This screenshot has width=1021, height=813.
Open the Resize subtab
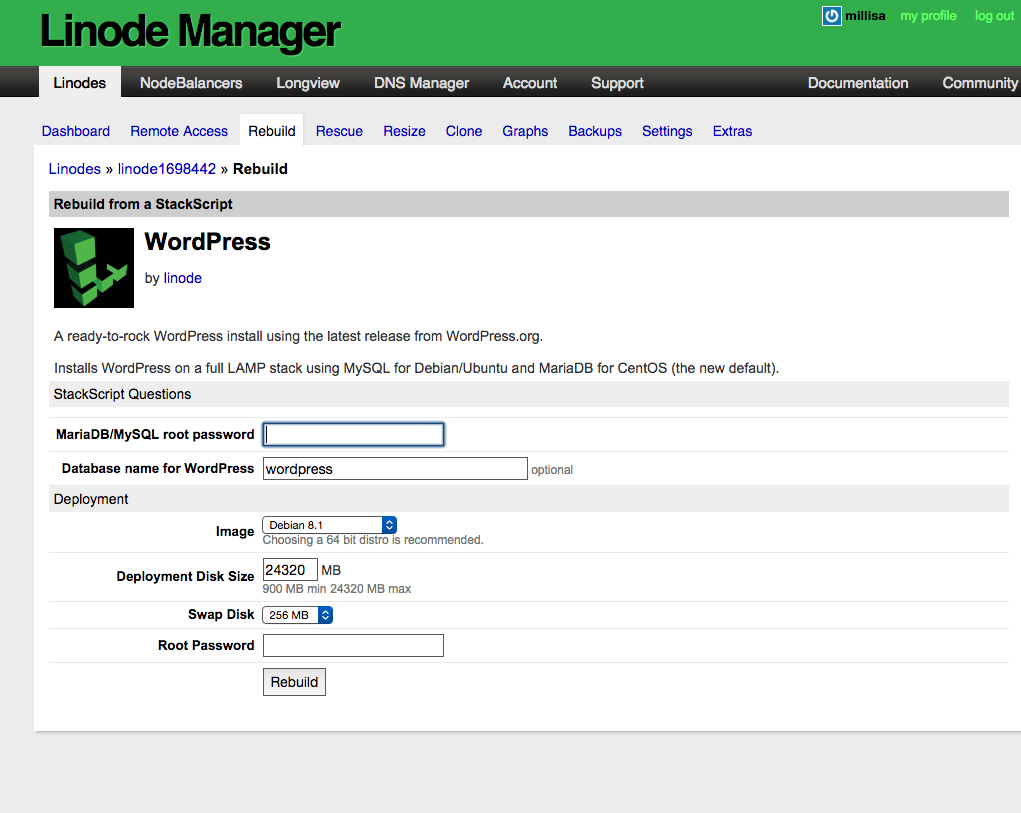tap(404, 131)
